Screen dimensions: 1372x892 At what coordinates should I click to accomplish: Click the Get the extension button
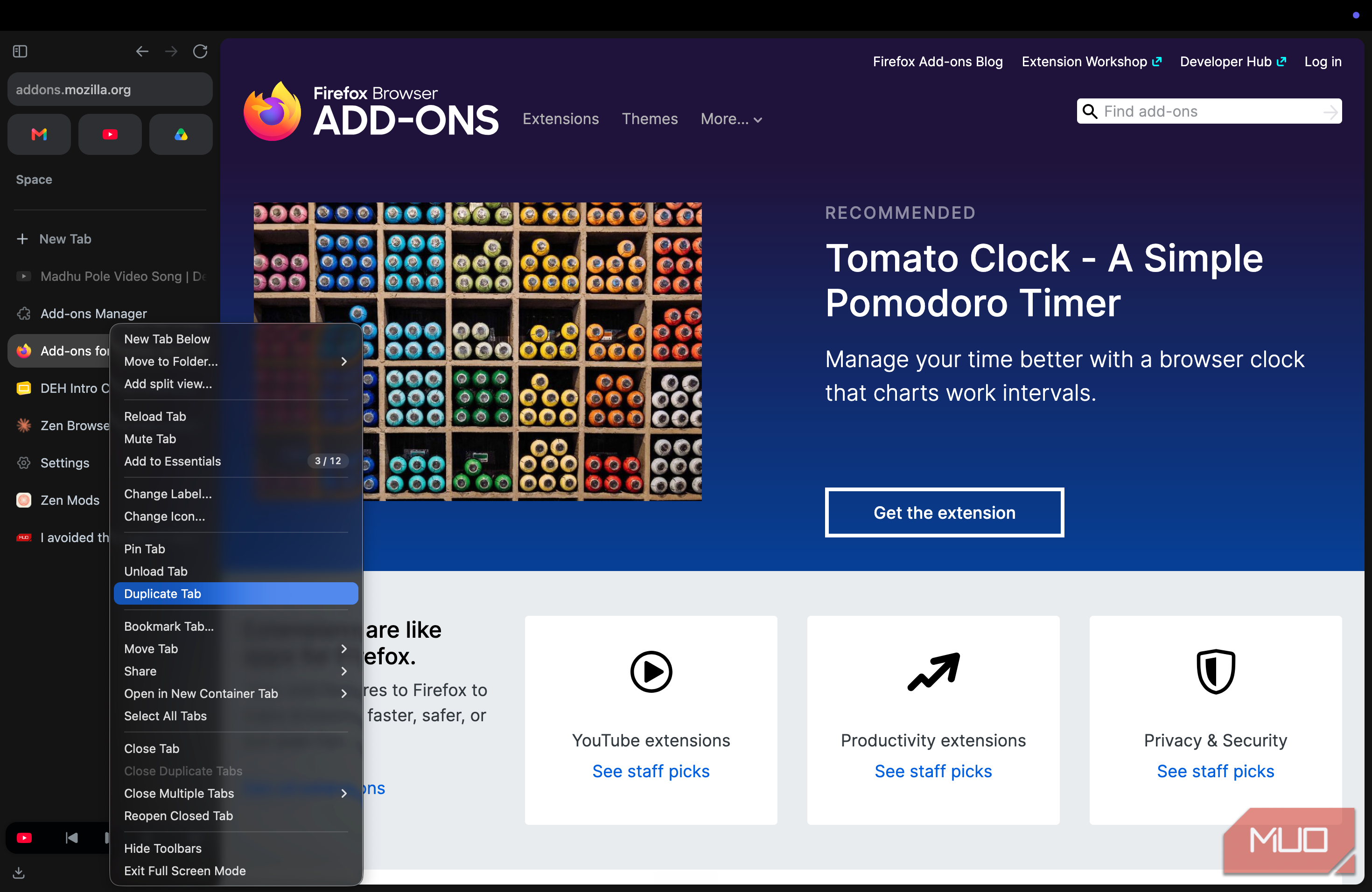[944, 512]
